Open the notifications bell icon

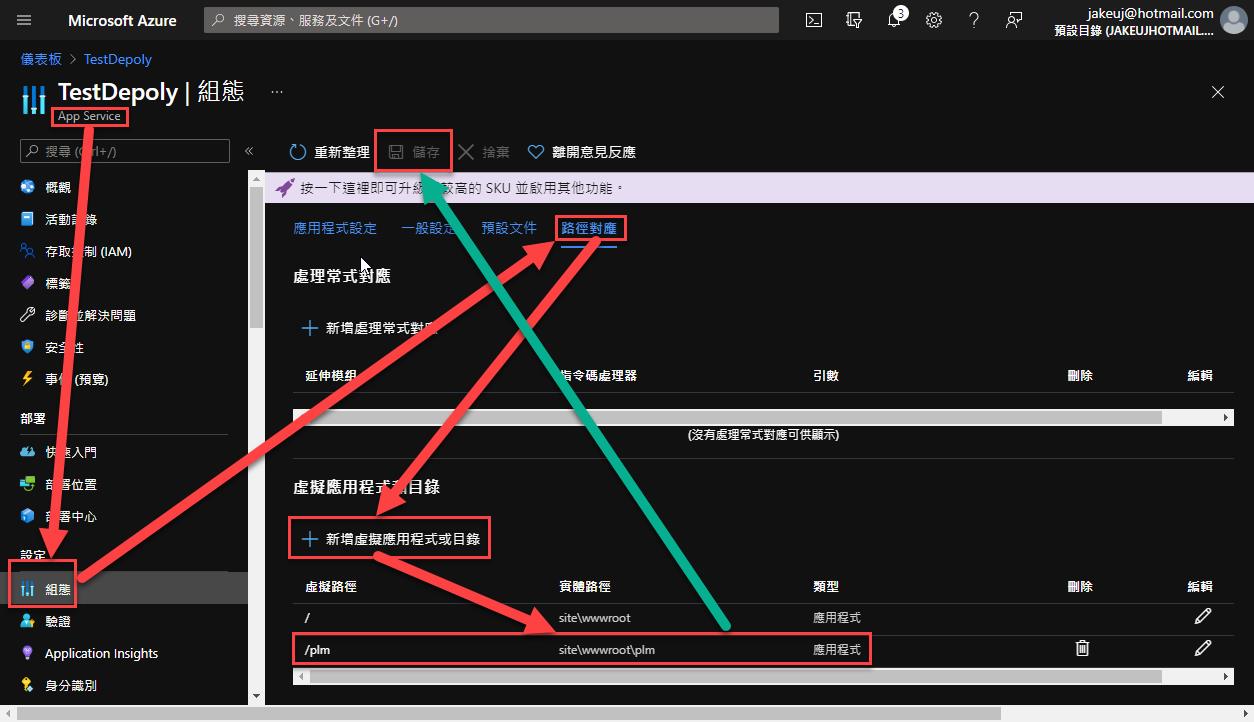(x=894, y=20)
